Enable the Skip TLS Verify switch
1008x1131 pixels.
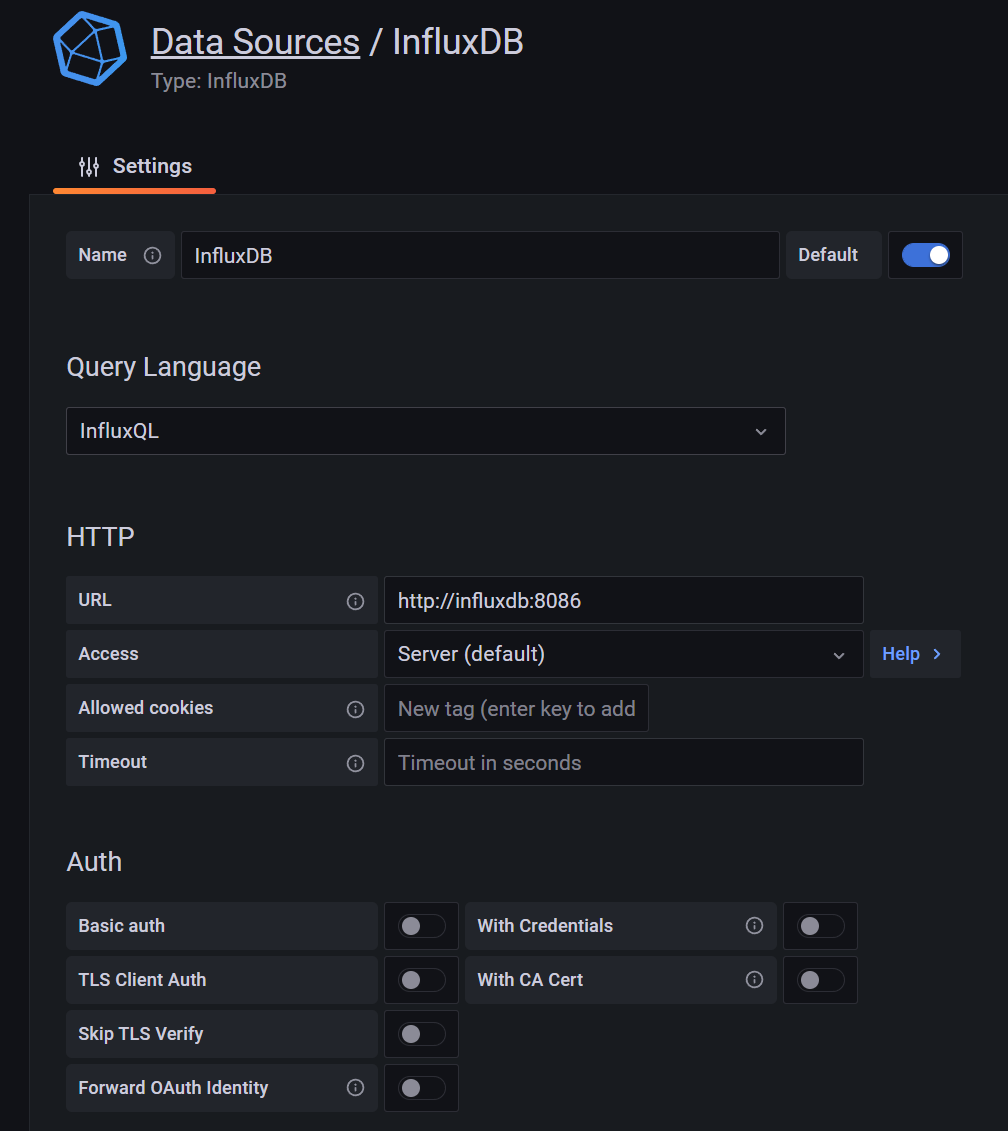point(421,1034)
